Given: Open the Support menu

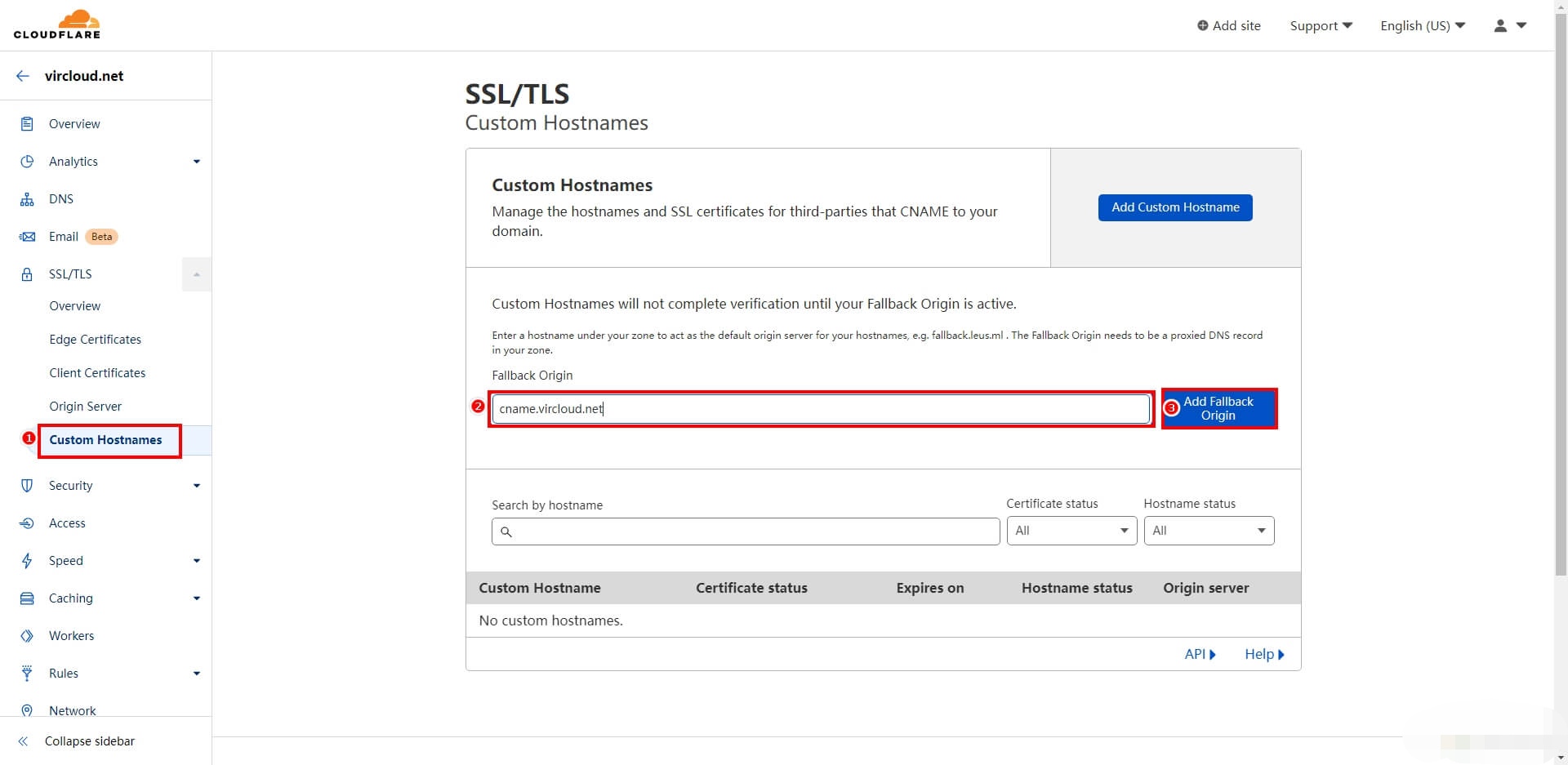Looking at the screenshot, I should pos(1321,25).
